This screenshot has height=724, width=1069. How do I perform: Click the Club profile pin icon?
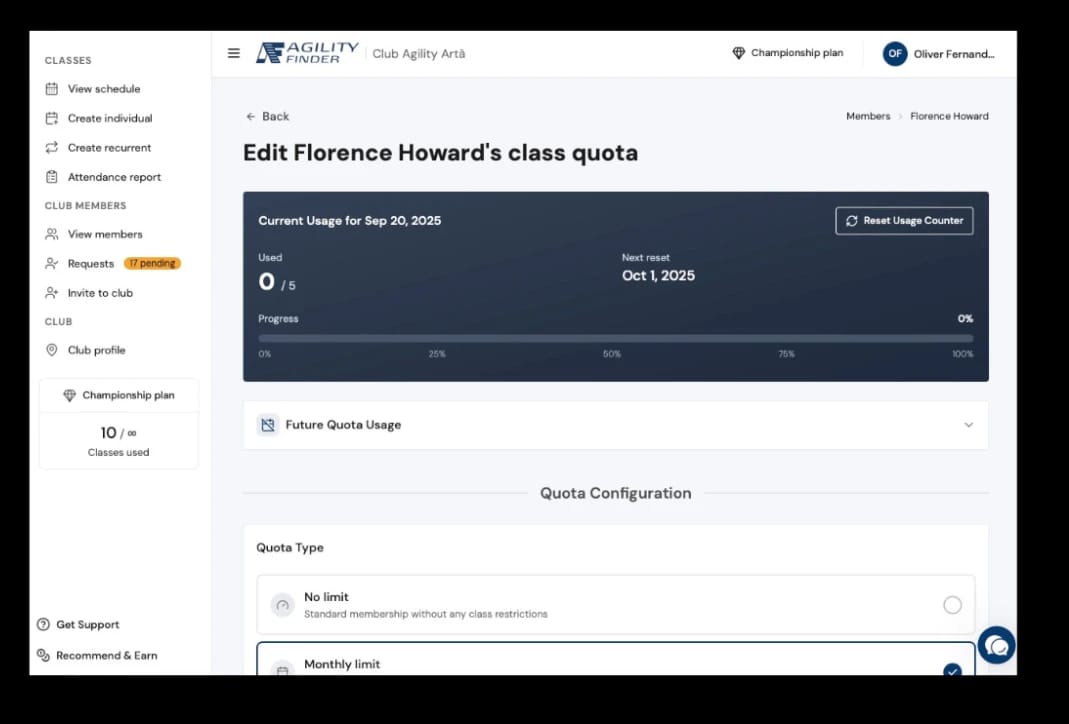(52, 350)
